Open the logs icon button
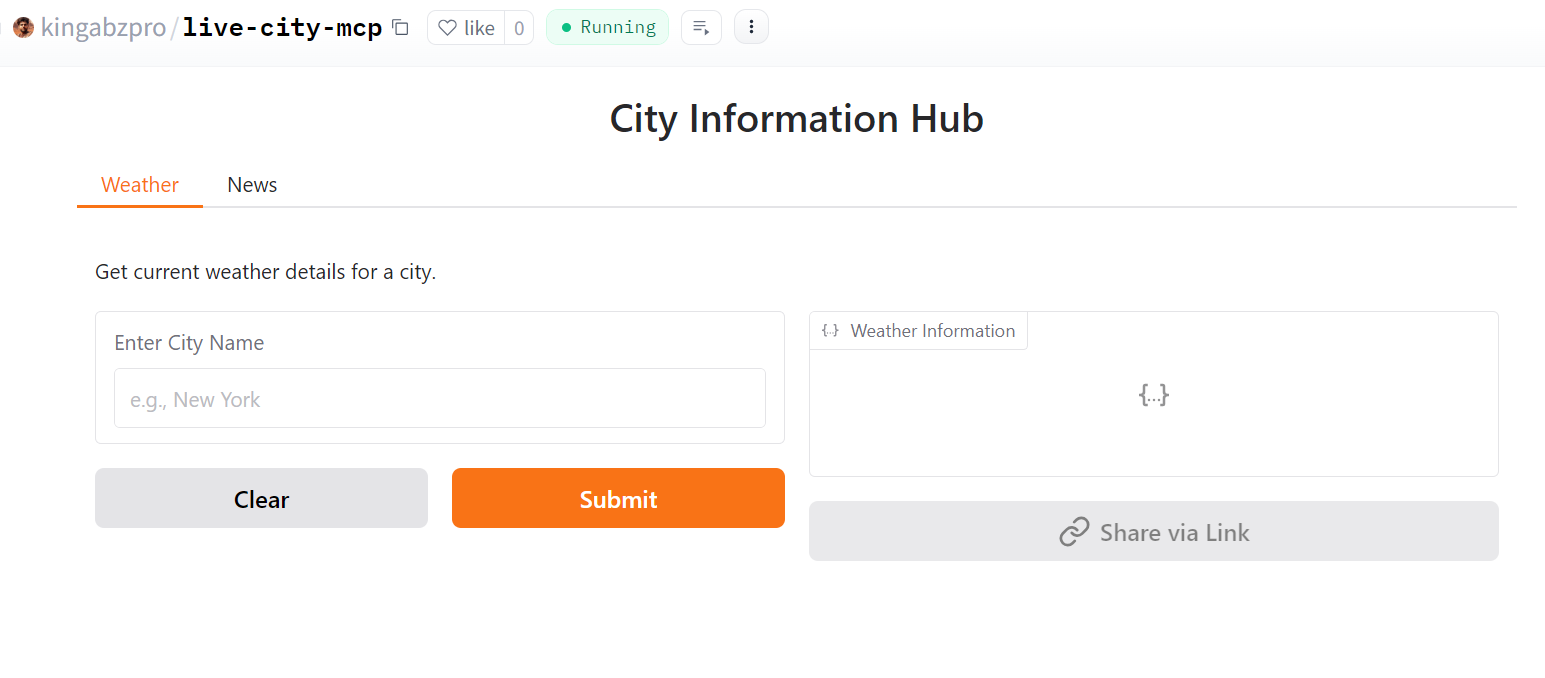 701,27
